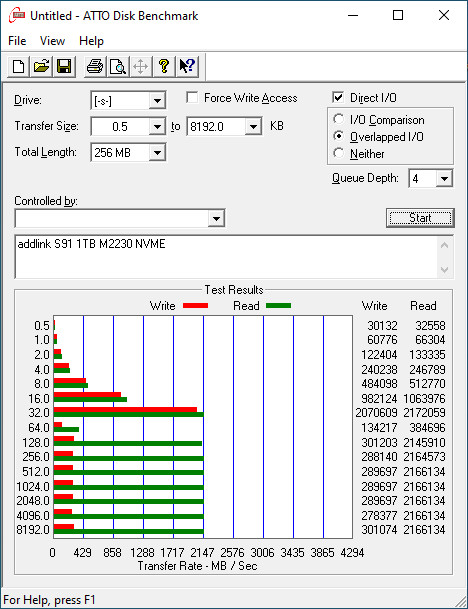Activate the context help arrow-question icon

(187, 66)
